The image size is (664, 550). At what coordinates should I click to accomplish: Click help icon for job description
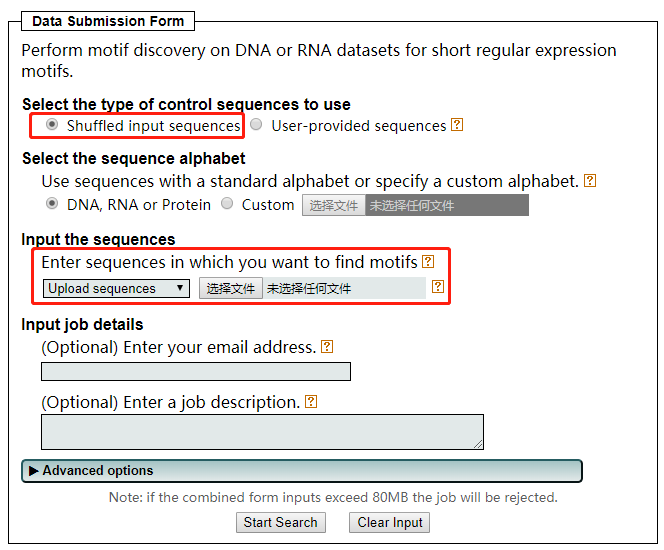(311, 401)
